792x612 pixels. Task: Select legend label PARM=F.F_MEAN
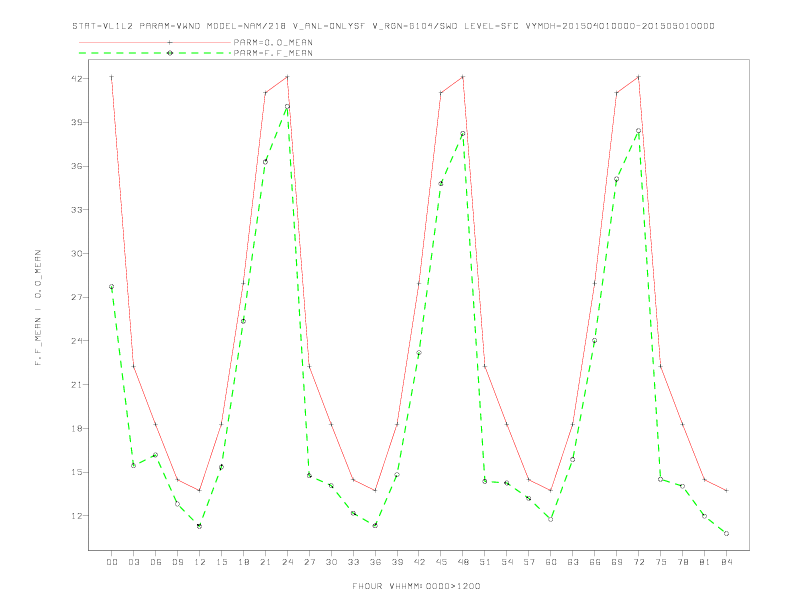pyautogui.click(x=273, y=53)
